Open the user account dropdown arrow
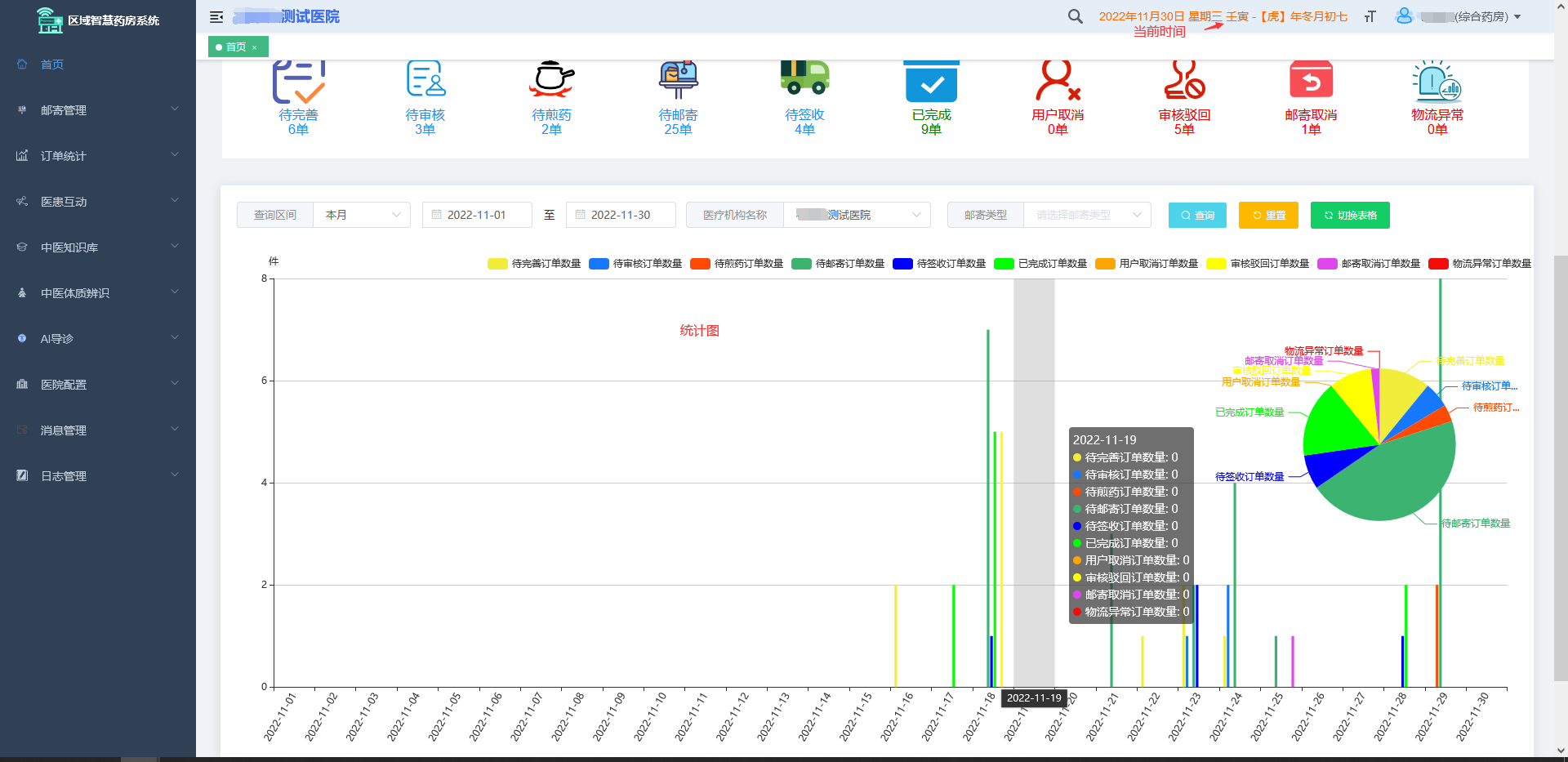Image resolution: width=1568 pixels, height=762 pixels. pyautogui.click(x=1517, y=16)
